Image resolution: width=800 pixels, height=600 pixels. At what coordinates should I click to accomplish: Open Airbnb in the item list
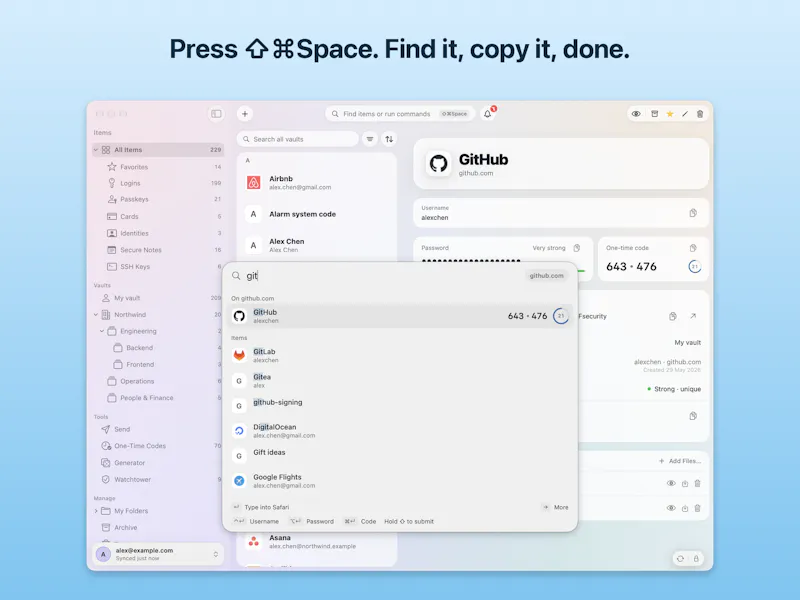(317, 183)
